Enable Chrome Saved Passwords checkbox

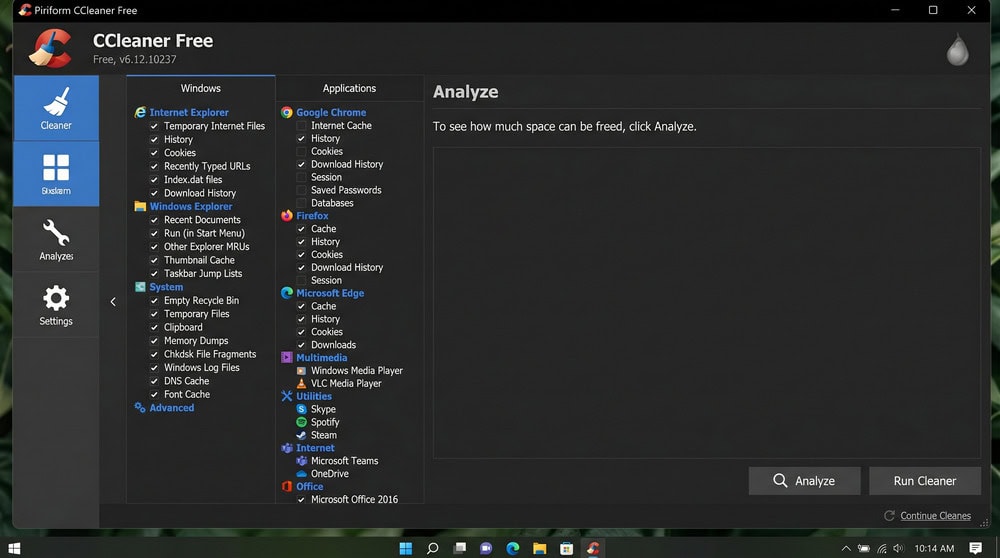point(302,190)
